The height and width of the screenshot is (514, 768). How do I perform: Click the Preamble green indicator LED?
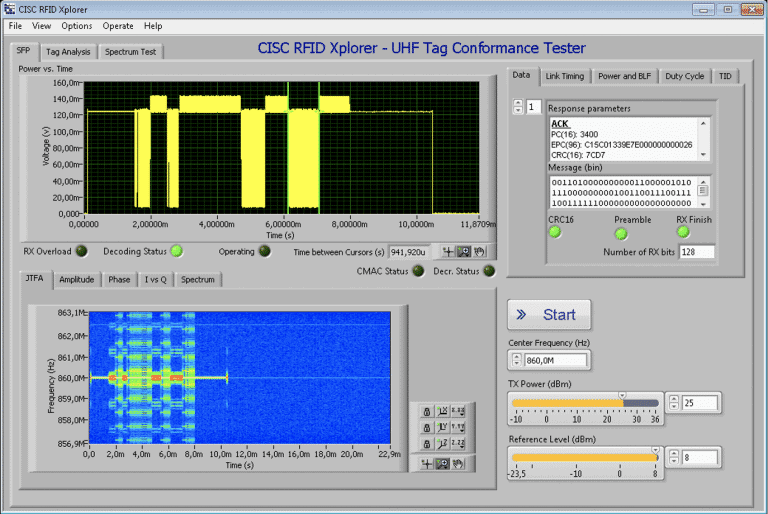point(621,234)
